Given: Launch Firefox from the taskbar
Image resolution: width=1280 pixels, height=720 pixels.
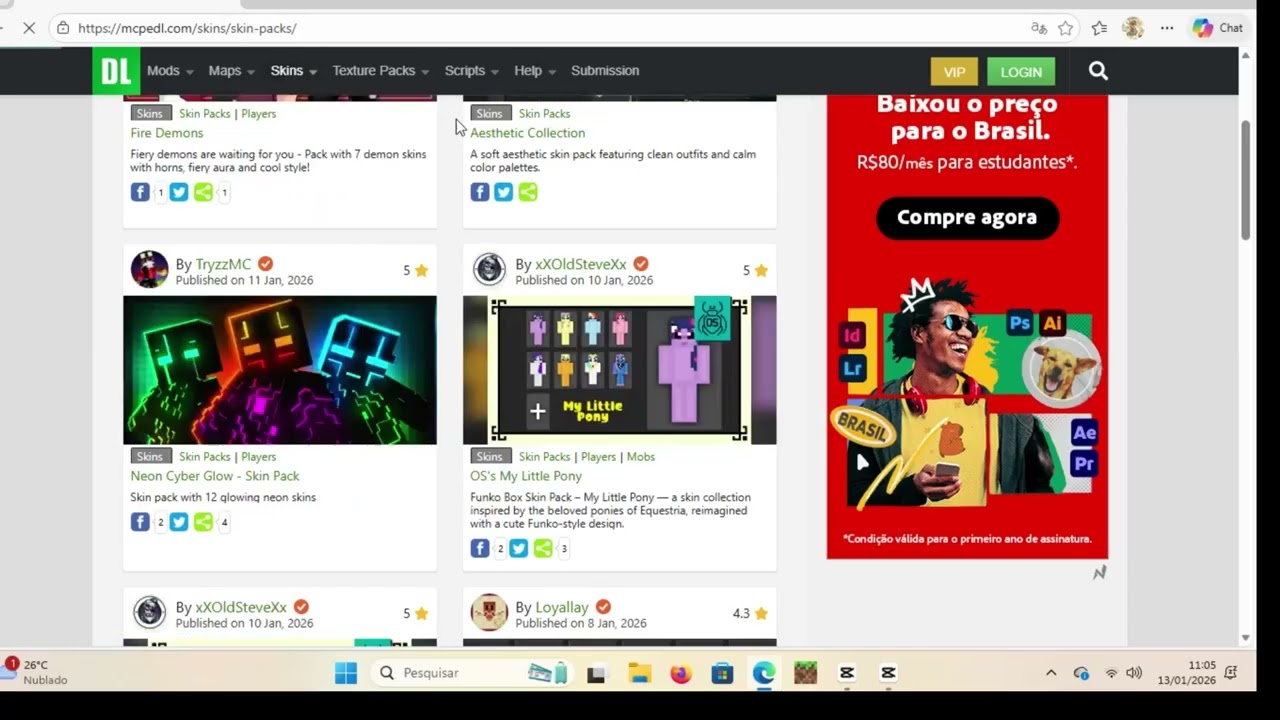Looking at the screenshot, I should point(681,673).
